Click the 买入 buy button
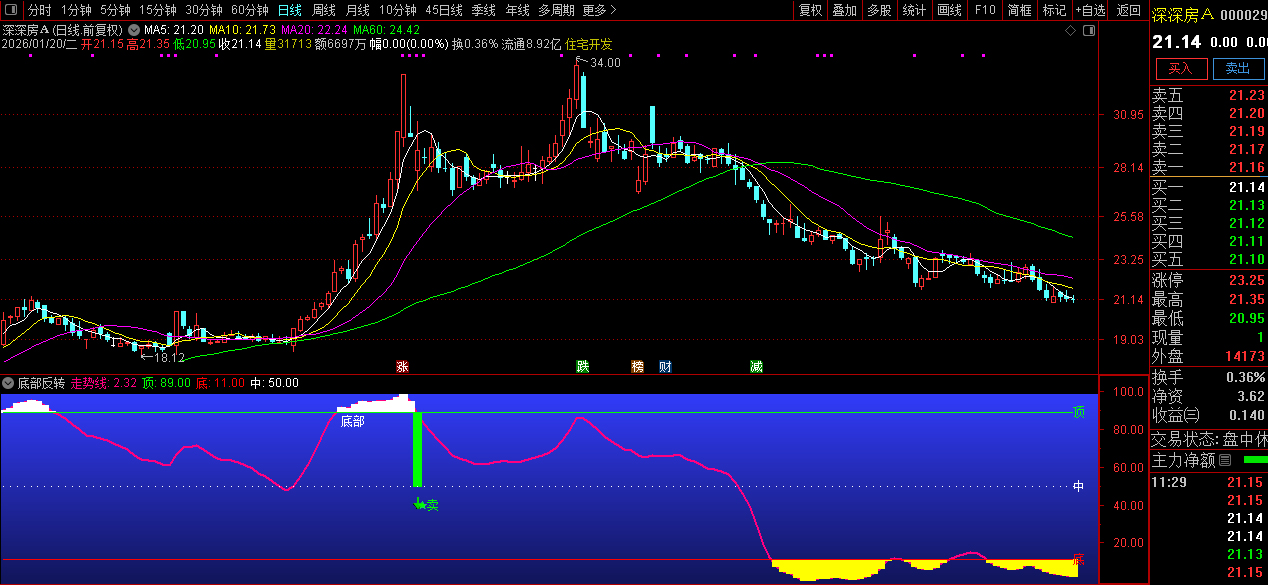The width and height of the screenshot is (1268, 585). [x=1180, y=68]
